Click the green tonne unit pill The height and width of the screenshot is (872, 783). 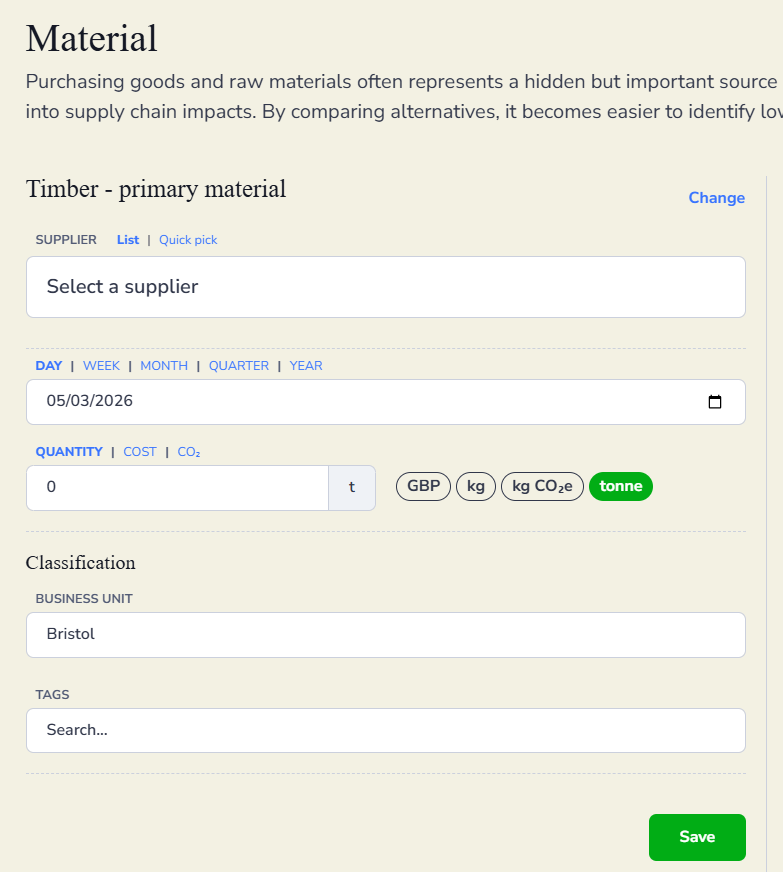click(x=621, y=487)
